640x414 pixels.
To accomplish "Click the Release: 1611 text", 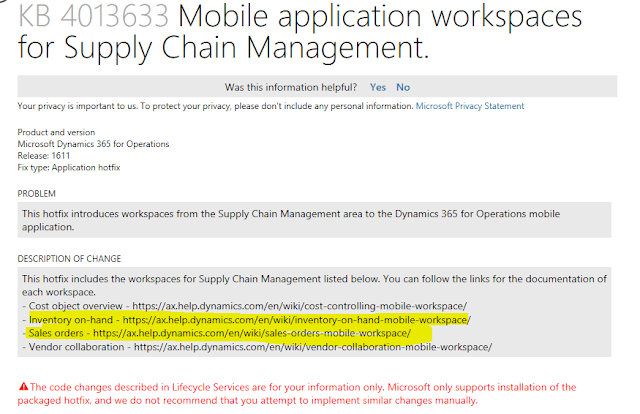I will click(44, 156).
